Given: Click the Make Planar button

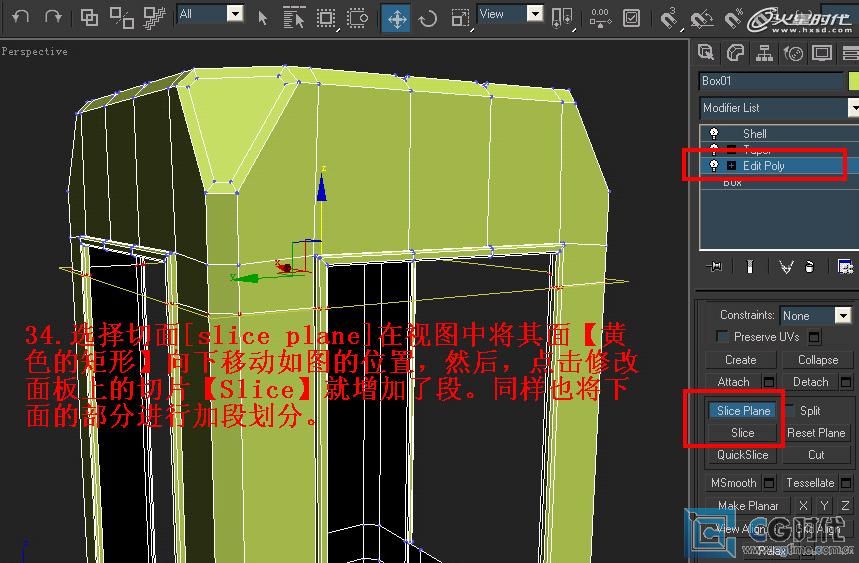Looking at the screenshot, I should point(748,505).
